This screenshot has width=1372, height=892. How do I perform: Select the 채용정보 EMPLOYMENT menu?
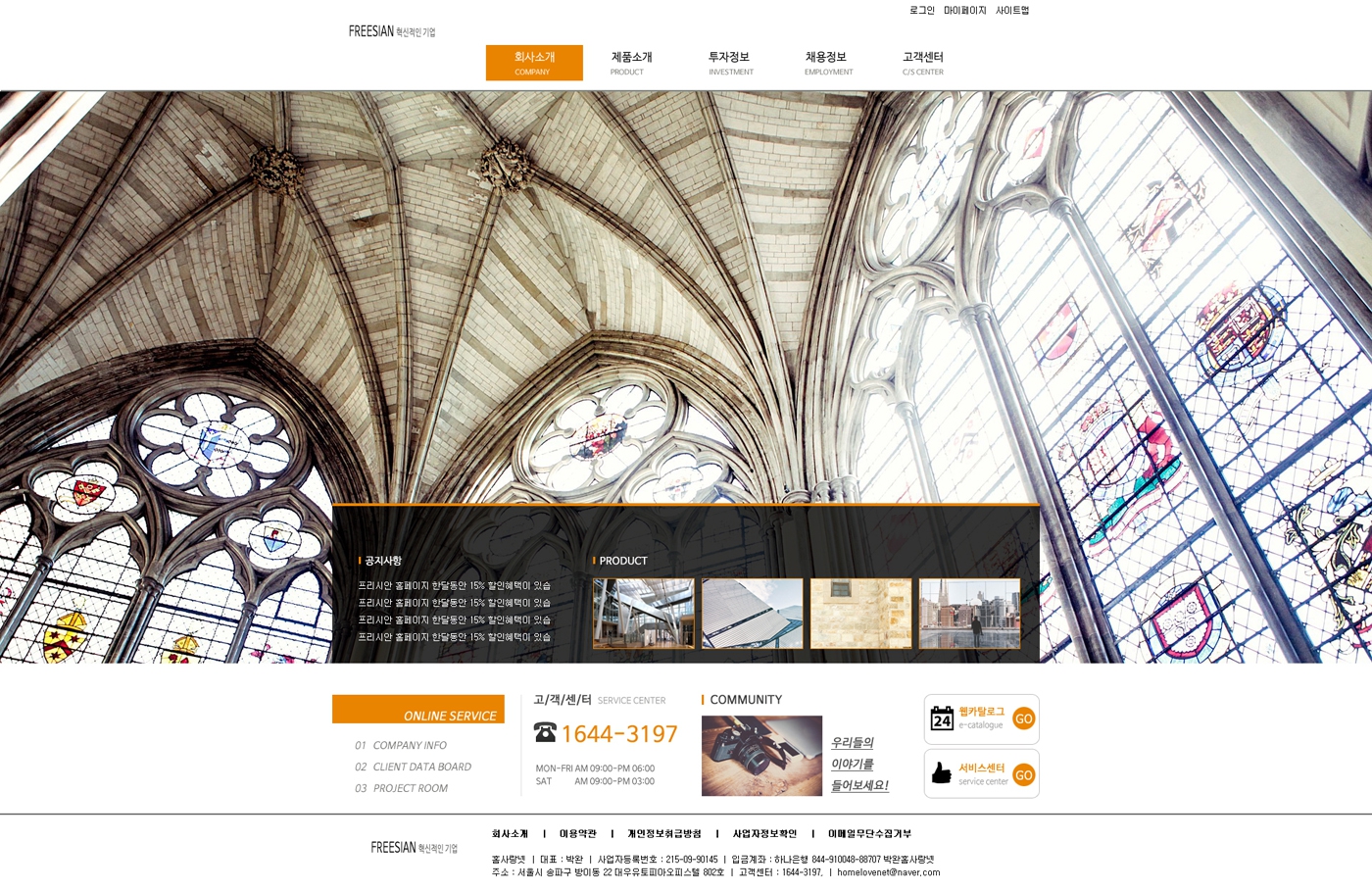[827, 63]
